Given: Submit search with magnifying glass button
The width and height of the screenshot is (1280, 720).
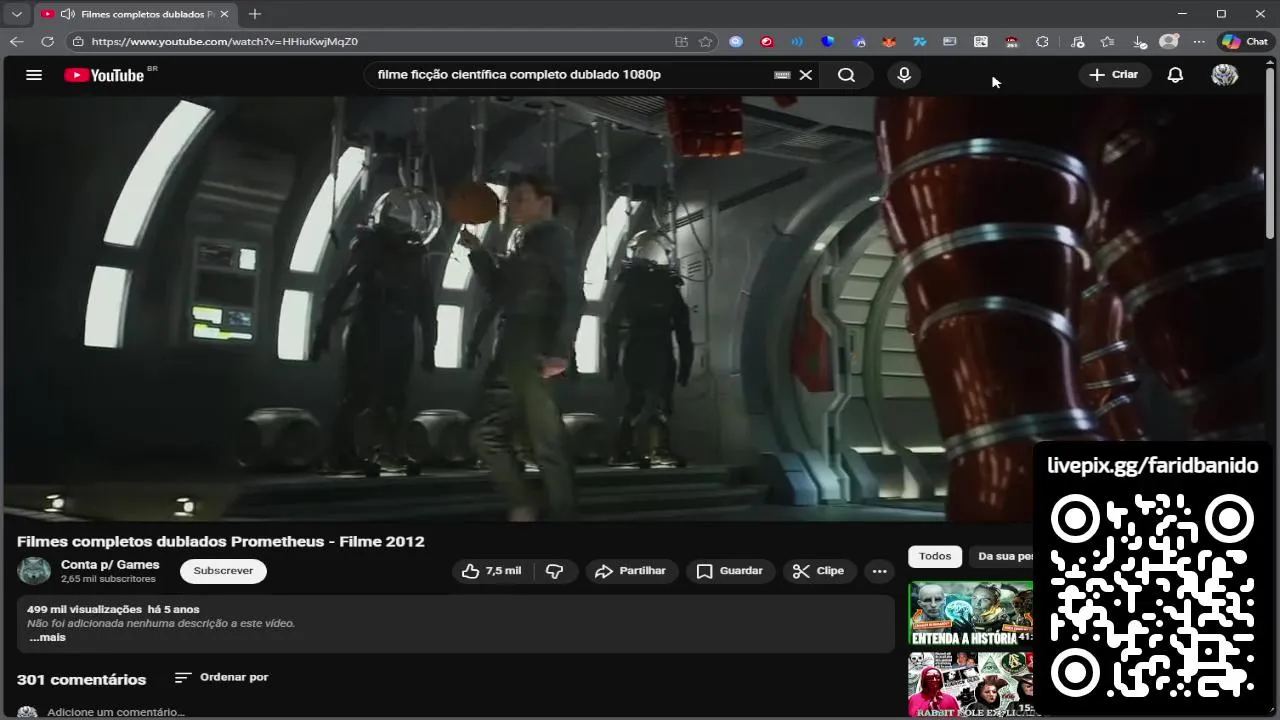Looking at the screenshot, I should [x=846, y=75].
